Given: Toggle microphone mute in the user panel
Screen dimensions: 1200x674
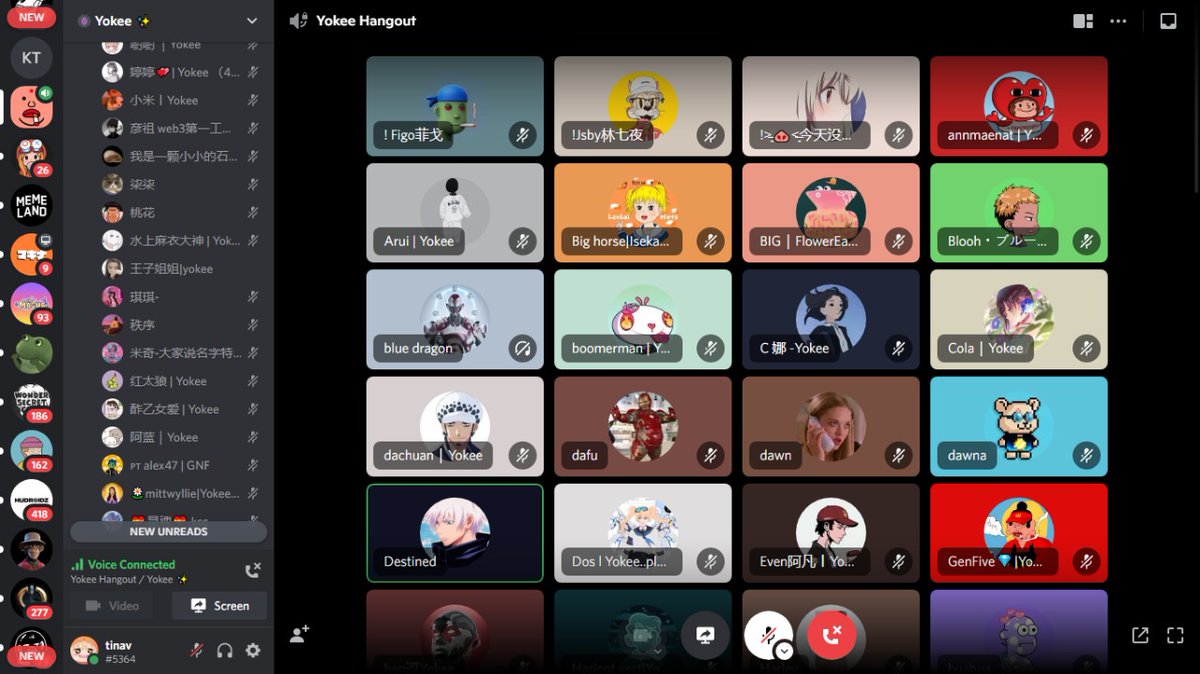Looking at the screenshot, I should tap(197, 650).
